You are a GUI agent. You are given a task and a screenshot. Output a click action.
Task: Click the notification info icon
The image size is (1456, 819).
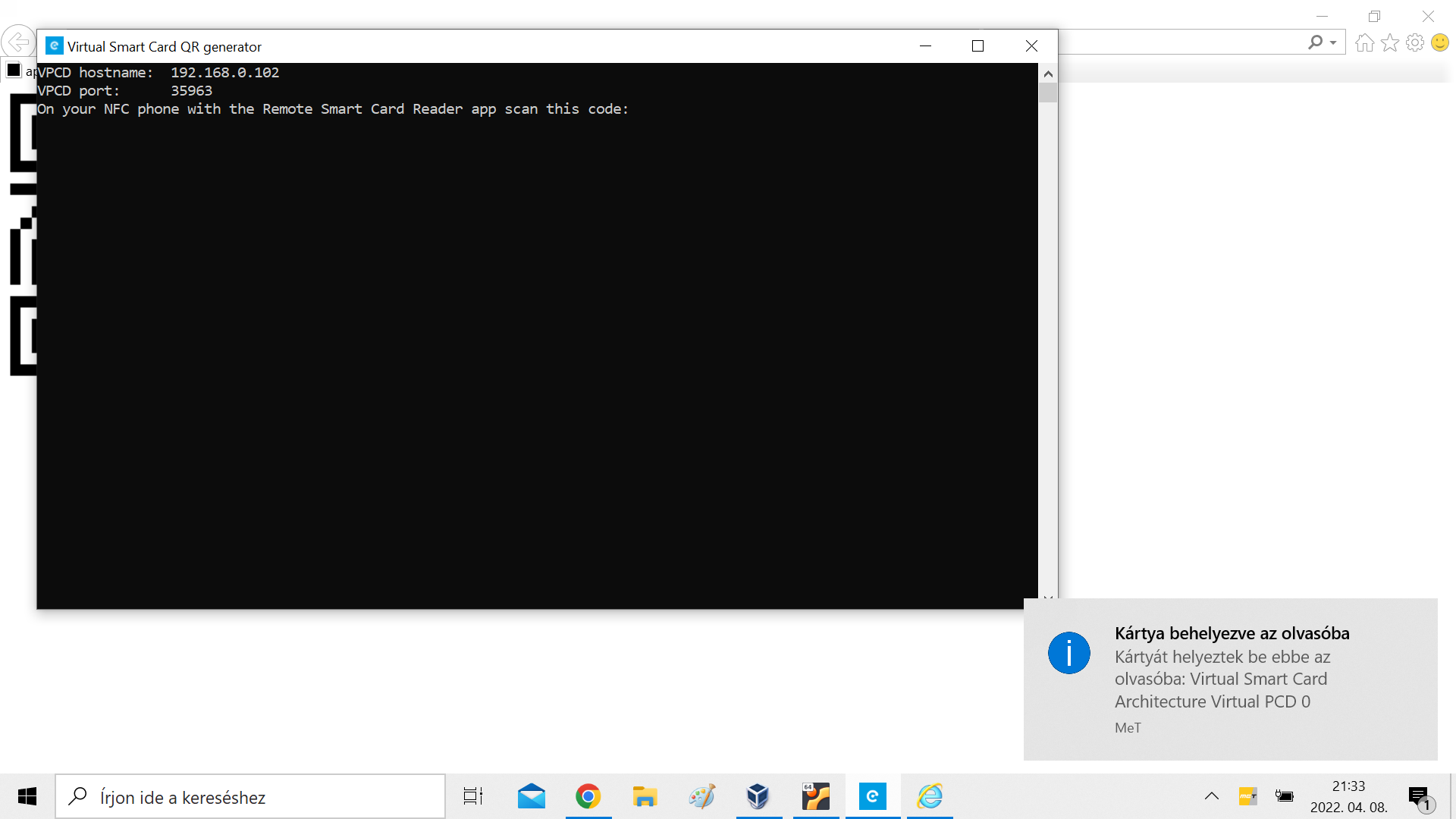click(1069, 653)
